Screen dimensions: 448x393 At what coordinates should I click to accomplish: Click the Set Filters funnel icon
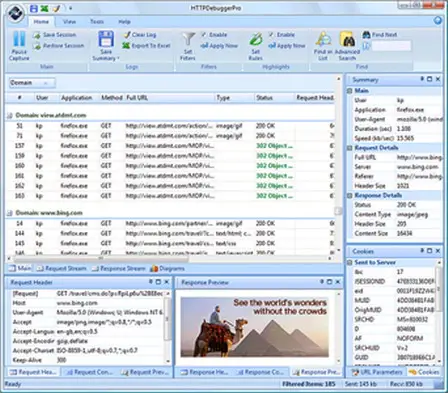(188, 39)
